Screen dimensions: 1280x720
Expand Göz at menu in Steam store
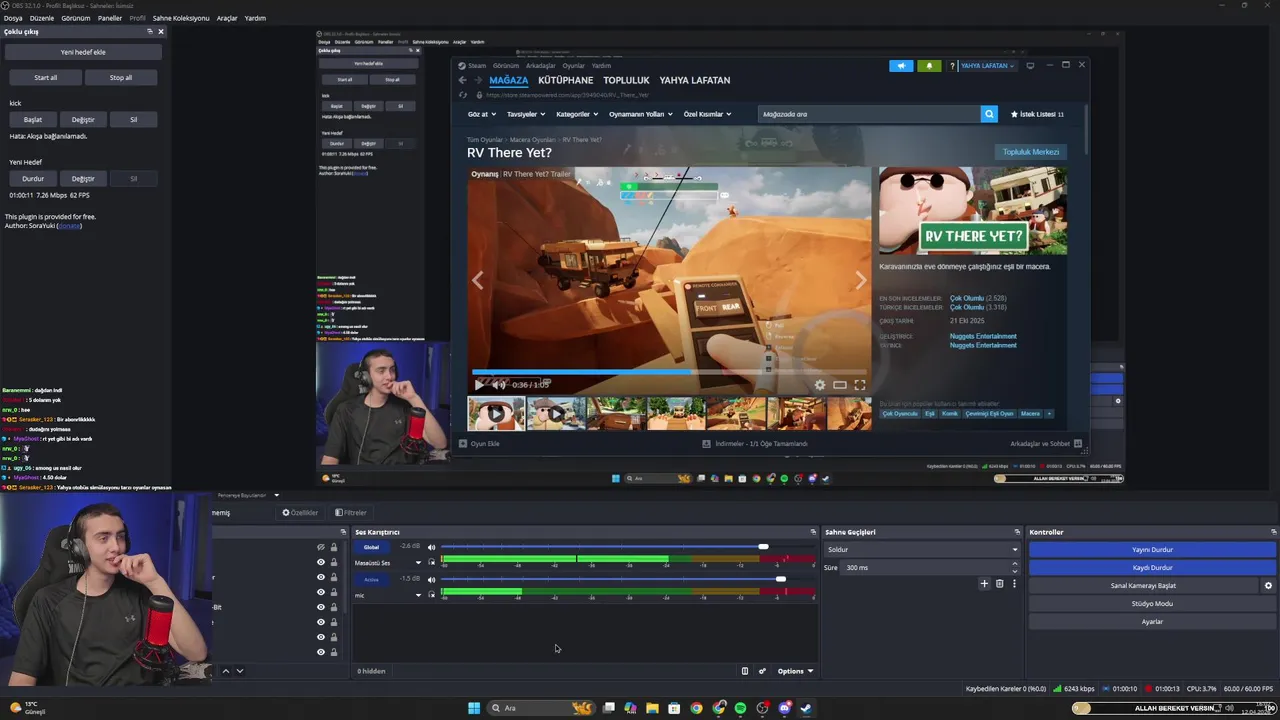point(481,114)
